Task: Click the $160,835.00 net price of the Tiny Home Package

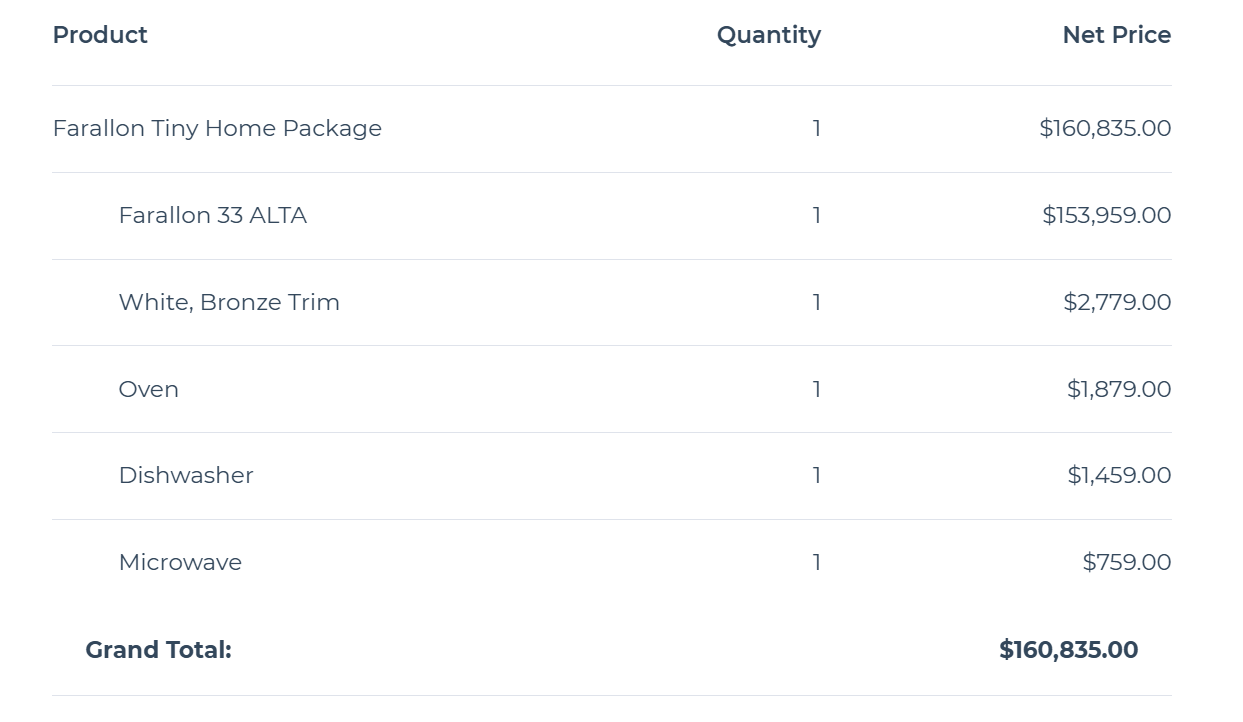Action: (1105, 128)
